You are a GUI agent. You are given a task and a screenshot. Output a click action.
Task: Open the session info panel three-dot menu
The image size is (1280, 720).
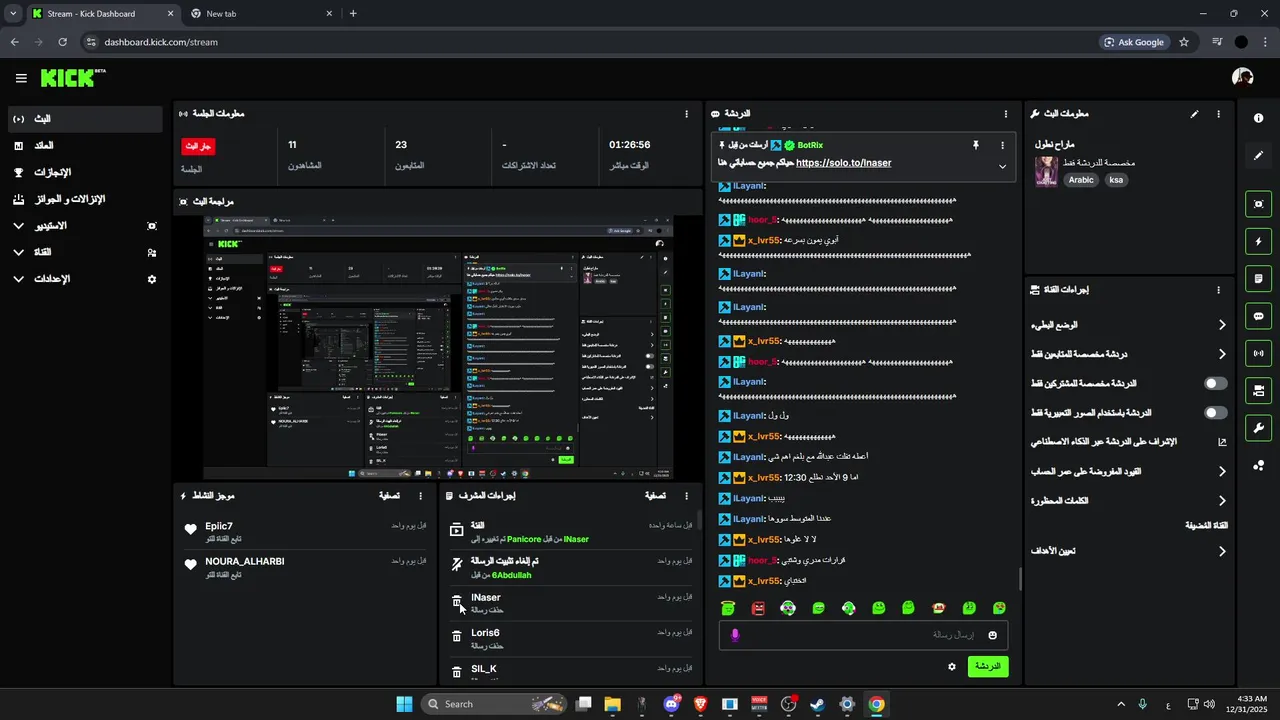pos(686,114)
